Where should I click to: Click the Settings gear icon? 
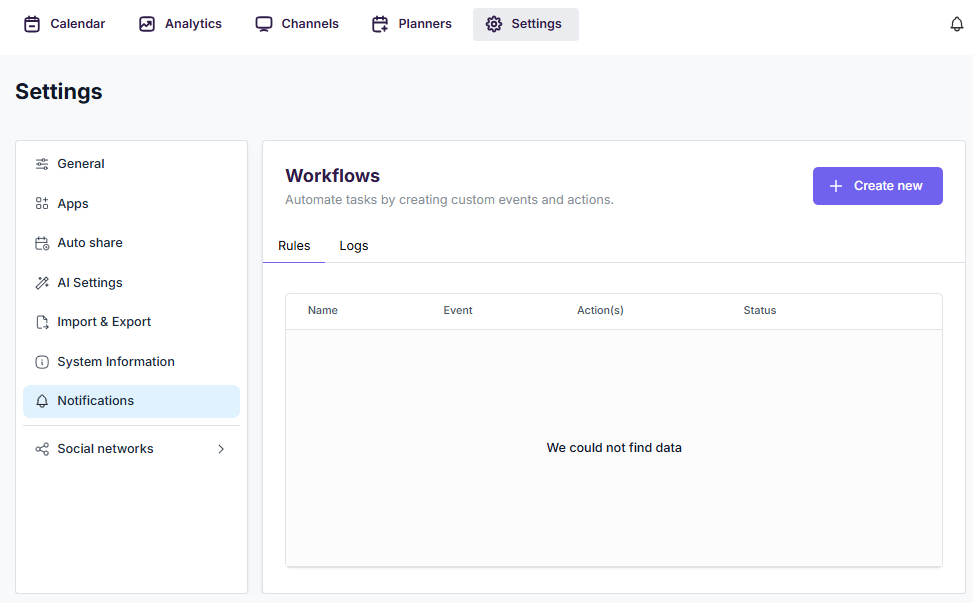tap(494, 24)
